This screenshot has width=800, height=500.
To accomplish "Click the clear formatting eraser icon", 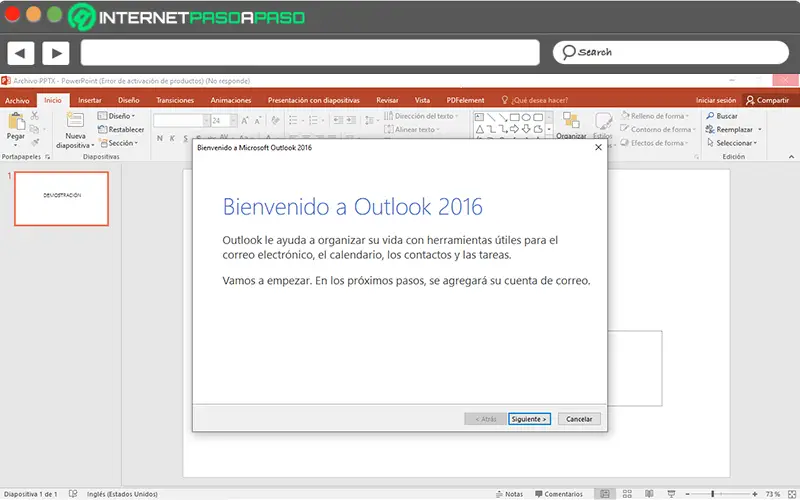I will tap(276, 120).
